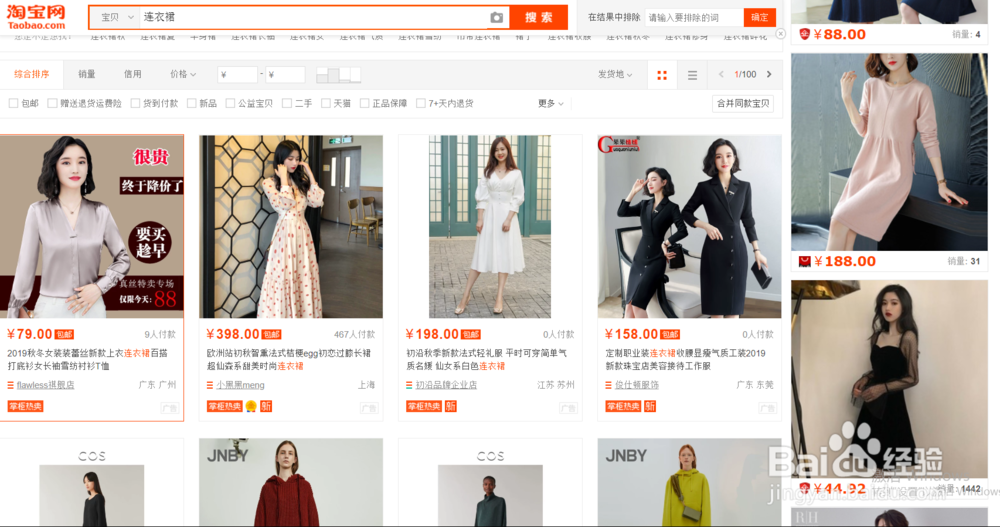This screenshot has width=1000, height=527.
Task: Open title of ¥158.00 定制职业装 dress
Action: click(686, 360)
